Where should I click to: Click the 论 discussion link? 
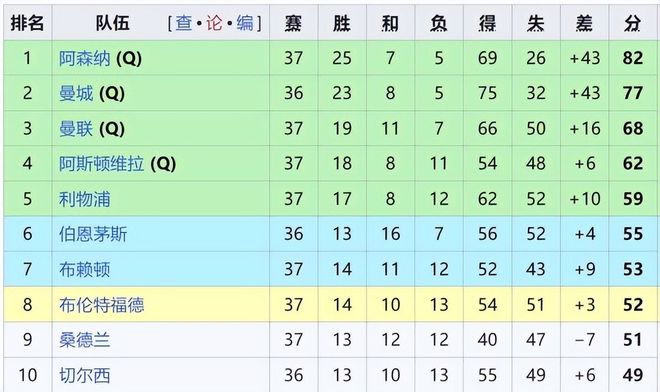coord(214,23)
